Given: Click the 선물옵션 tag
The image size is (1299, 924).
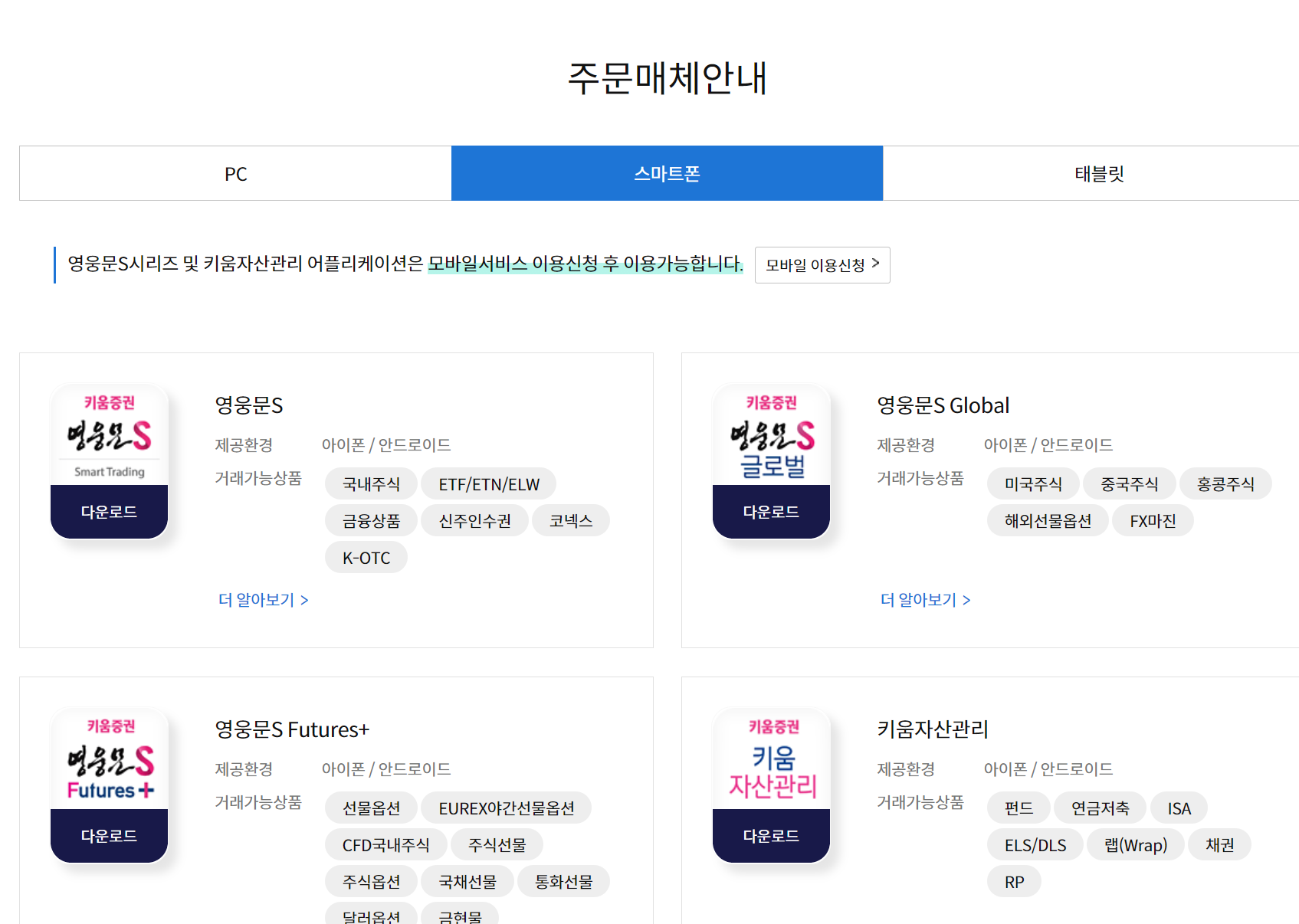Looking at the screenshot, I should click(371, 808).
